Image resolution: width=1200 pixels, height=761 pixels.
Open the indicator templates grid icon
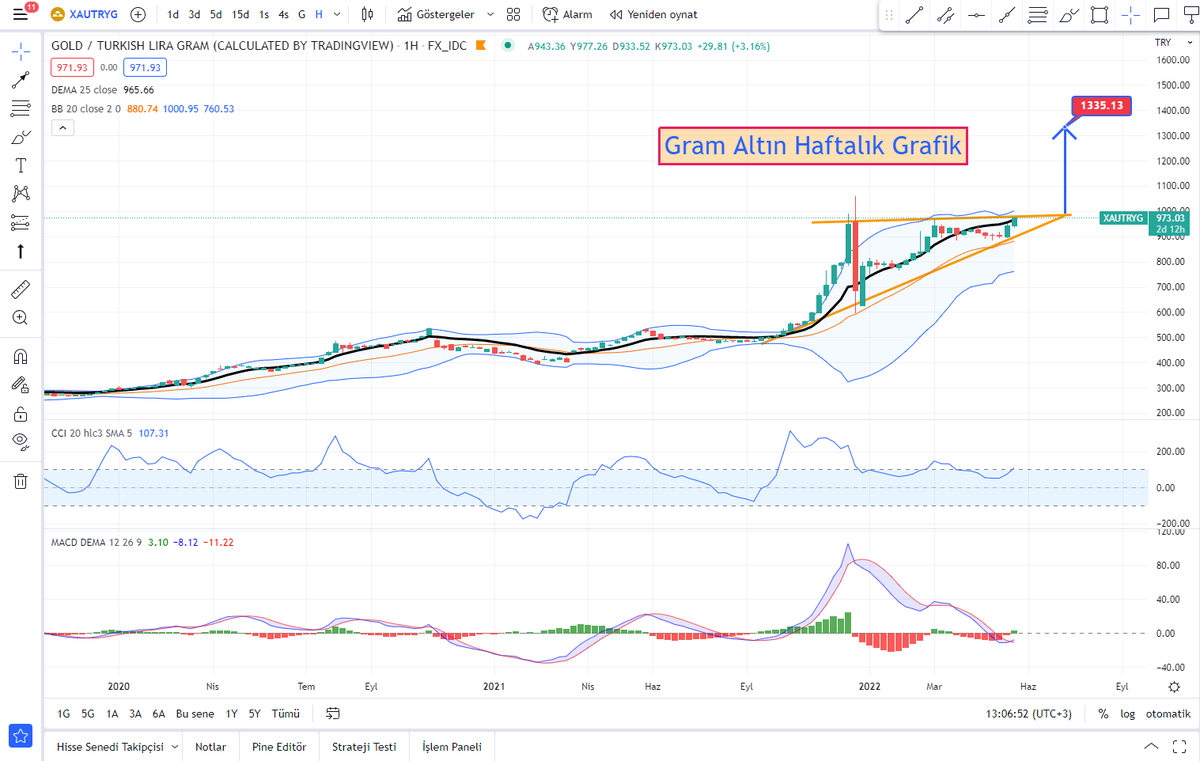point(513,15)
